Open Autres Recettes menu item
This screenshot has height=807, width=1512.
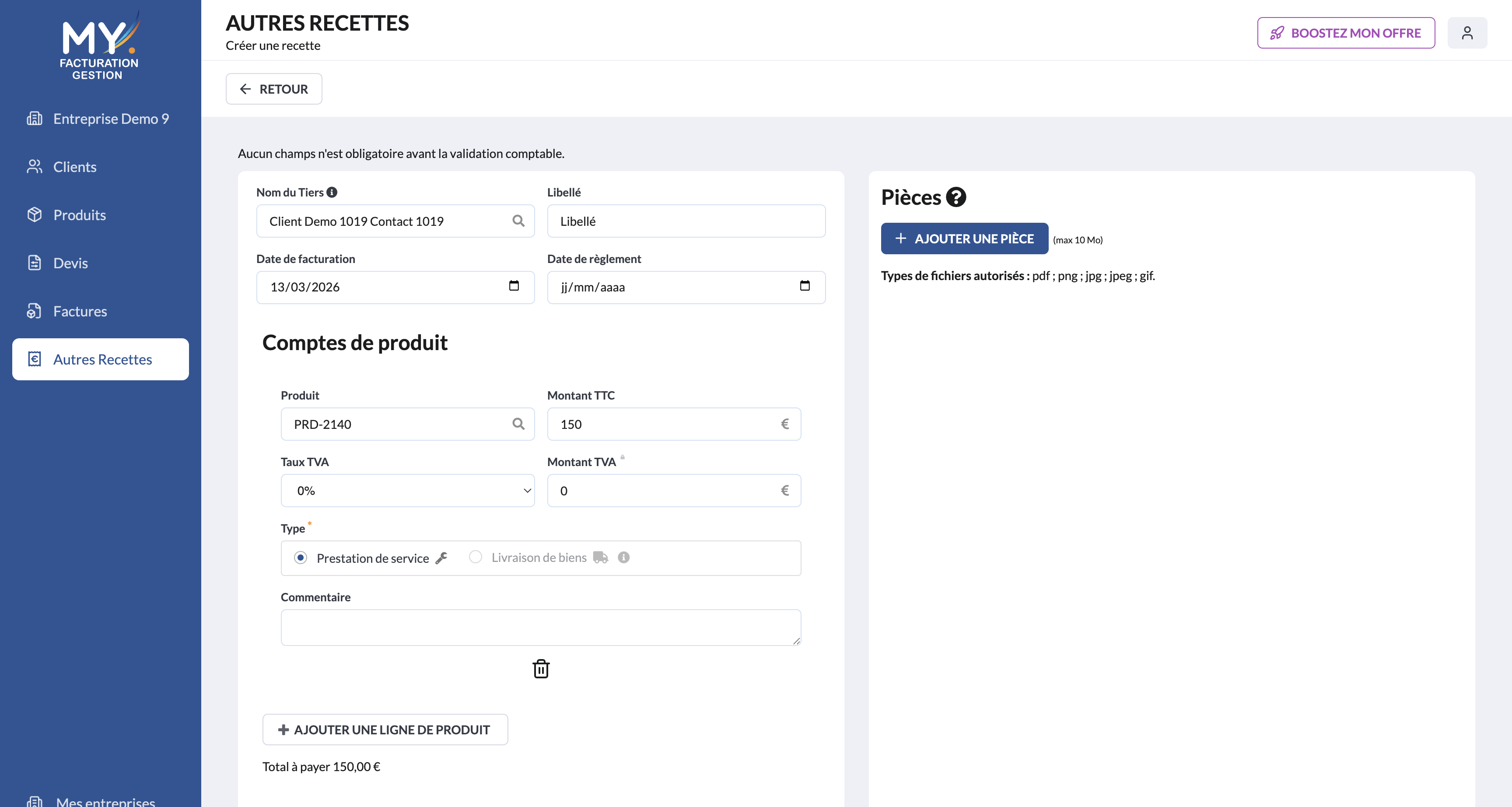[100, 359]
